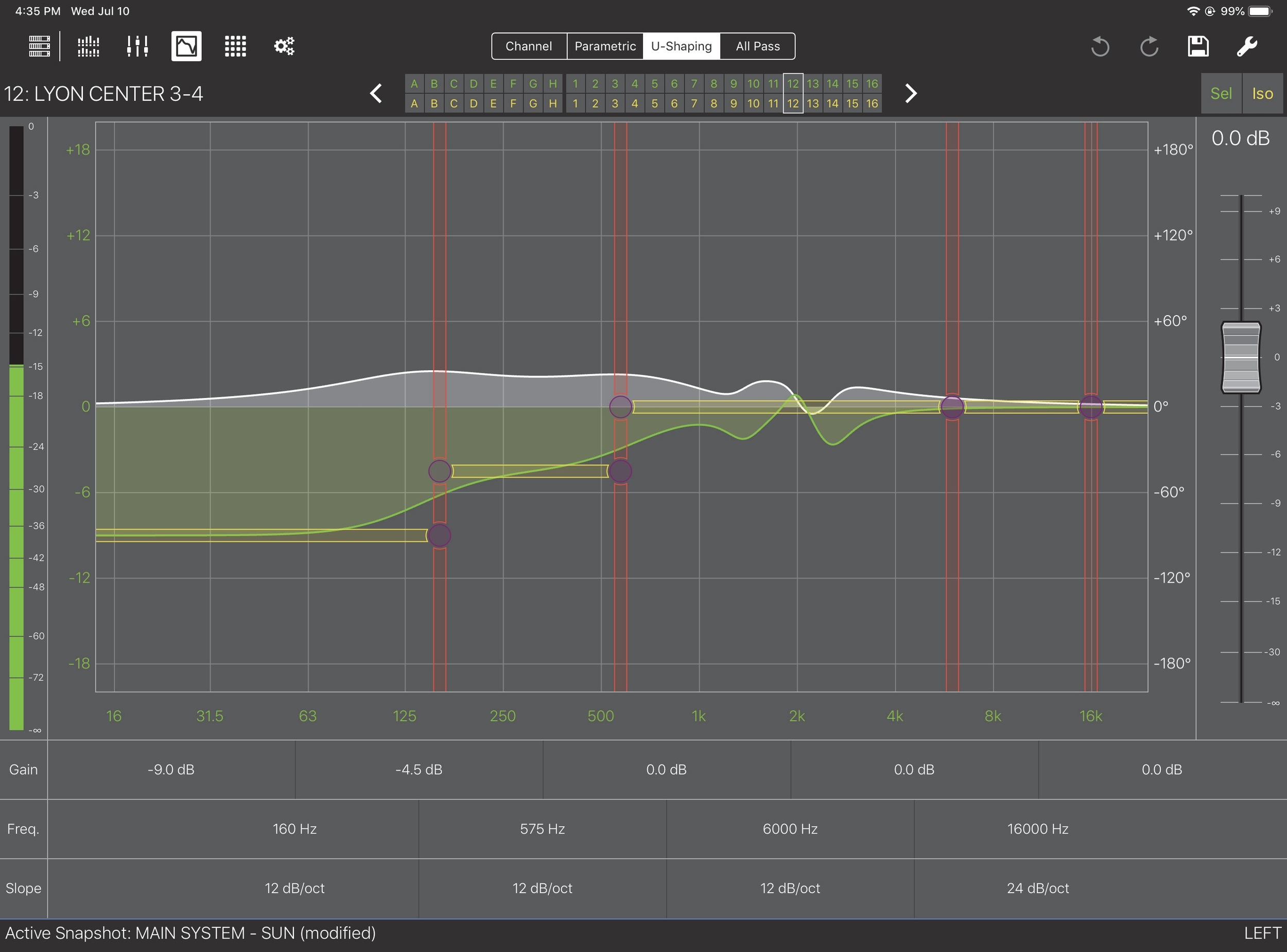Open the matrix grid view icon
Screen dimensions: 1287x952
pyautogui.click(x=235, y=46)
